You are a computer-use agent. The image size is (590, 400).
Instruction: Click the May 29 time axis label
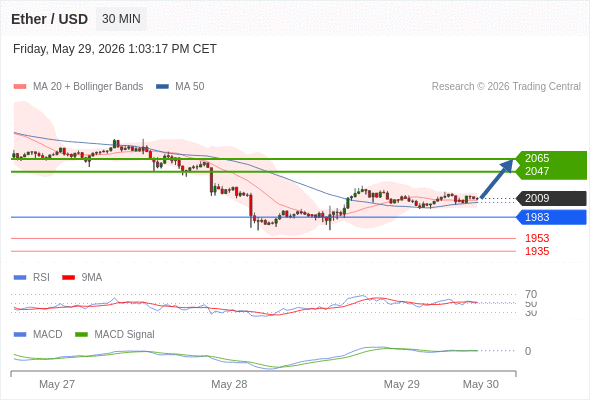(x=401, y=384)
